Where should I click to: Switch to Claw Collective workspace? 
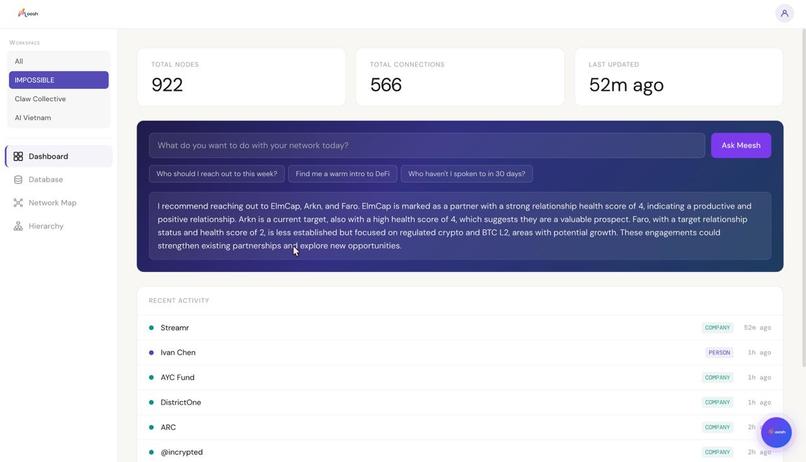click(59, 99)
